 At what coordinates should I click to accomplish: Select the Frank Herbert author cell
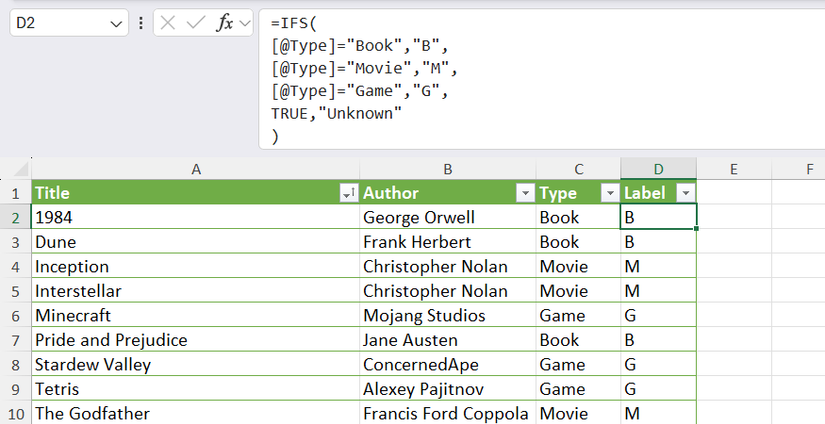pos(448,242)
